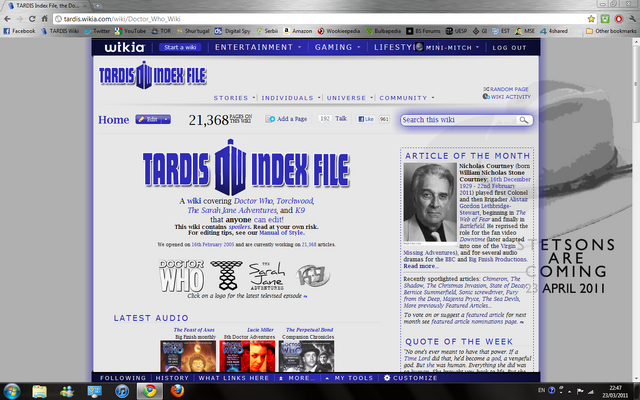The width and height of the screenshot is (640, 400).
Task: Open The Feast of Axos cover thumbnail
Action: point(188,356)
